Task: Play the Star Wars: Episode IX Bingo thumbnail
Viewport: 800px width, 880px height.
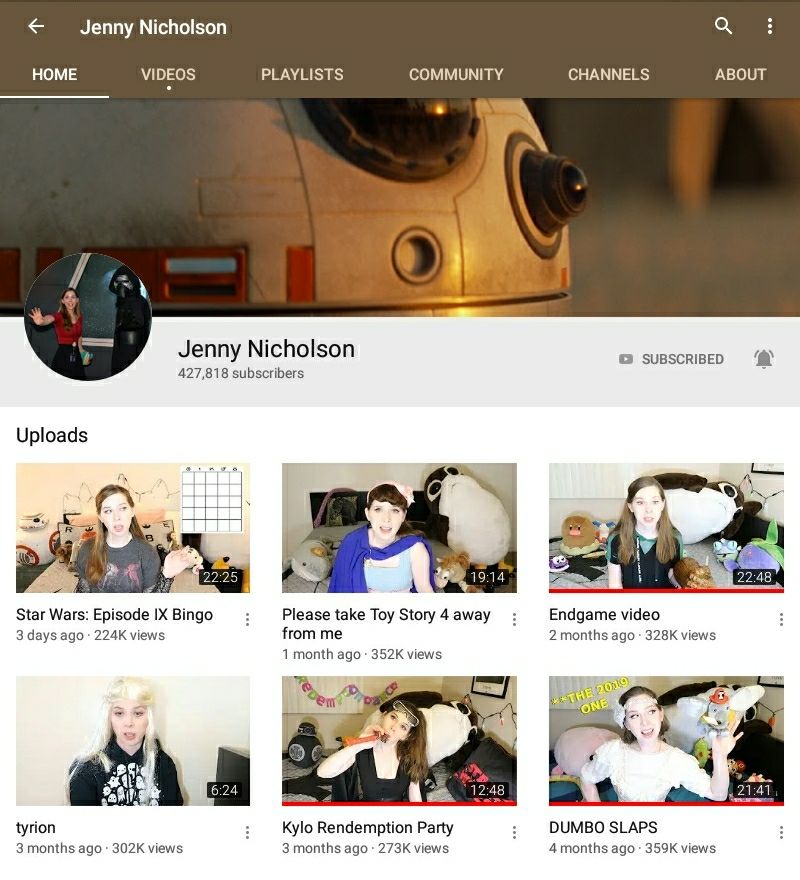Action: tap(133, 528)
